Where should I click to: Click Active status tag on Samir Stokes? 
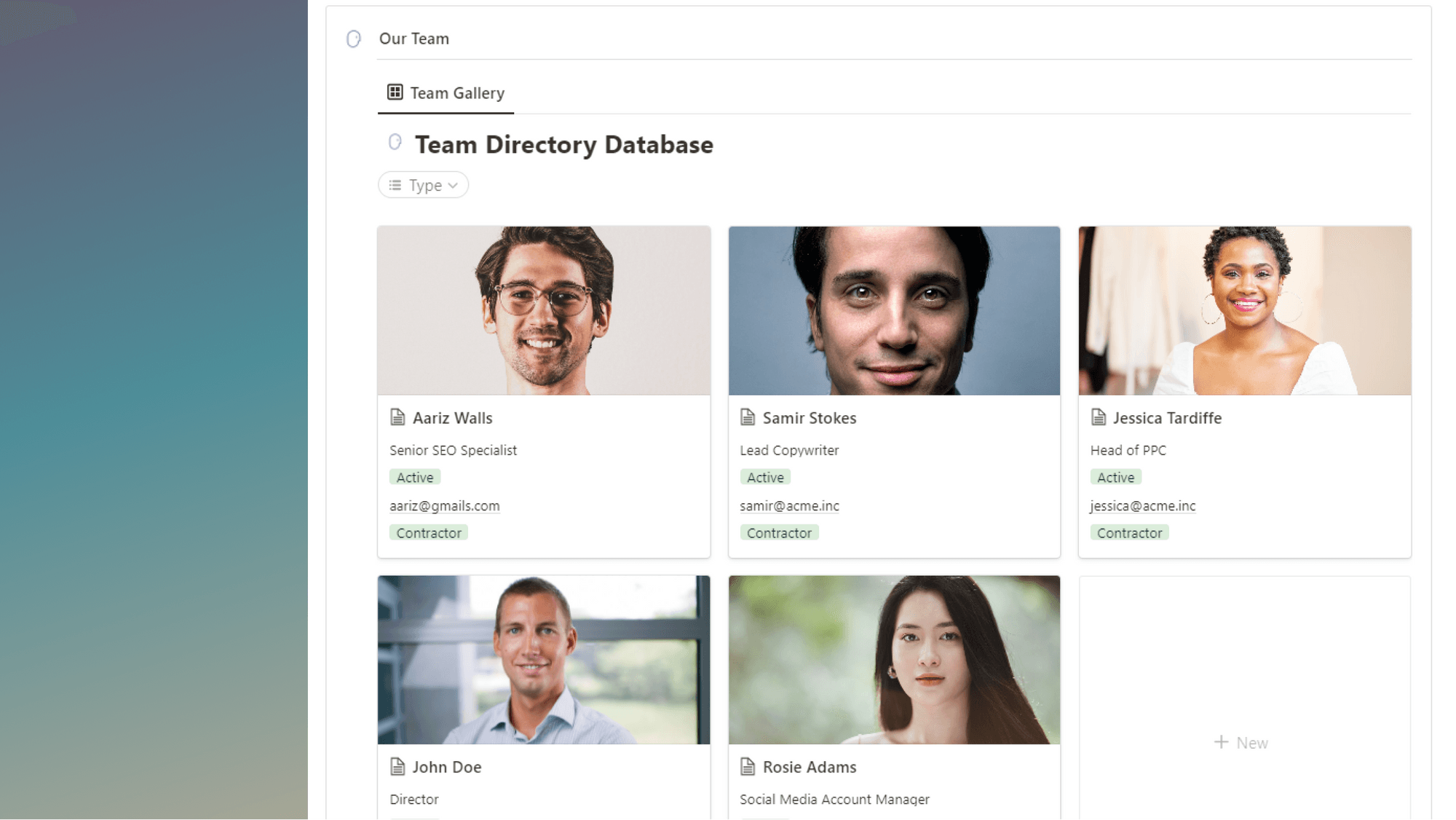click(765, 478)
